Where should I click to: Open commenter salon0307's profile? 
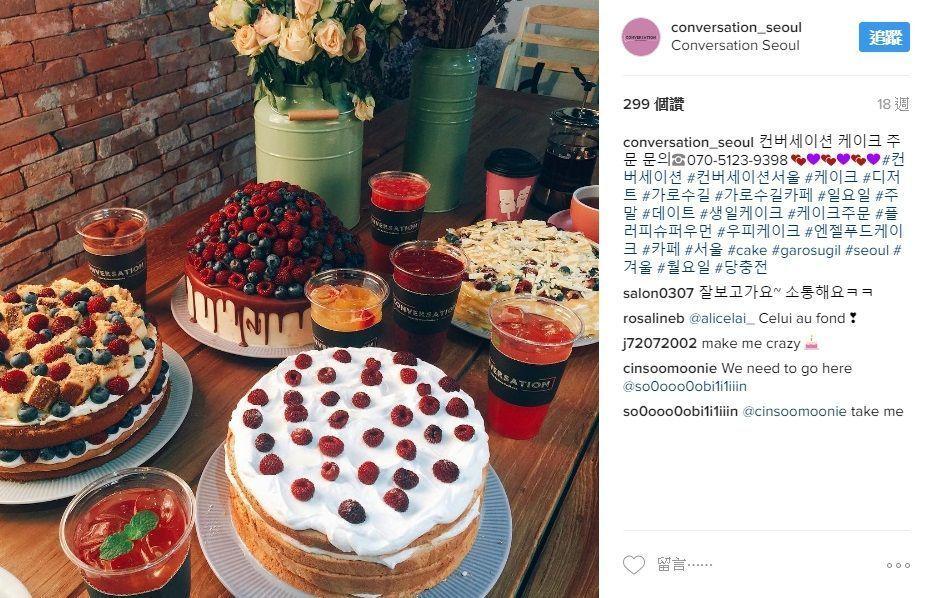point(658,293)
